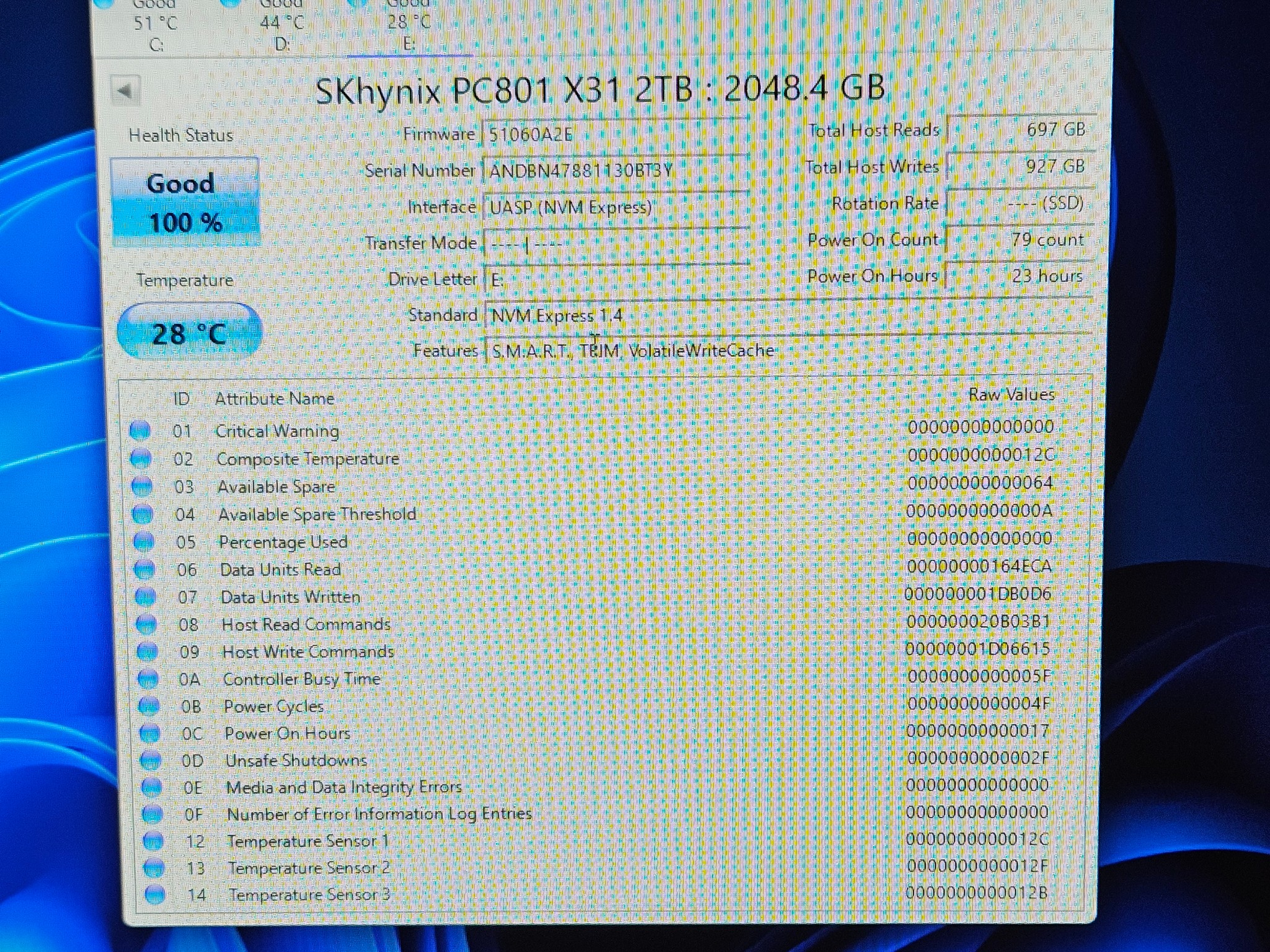The width and height of the screenshot is (1270, 952).
Task: Select the Critical Warning attribute name
Action: tap(277, 431)
